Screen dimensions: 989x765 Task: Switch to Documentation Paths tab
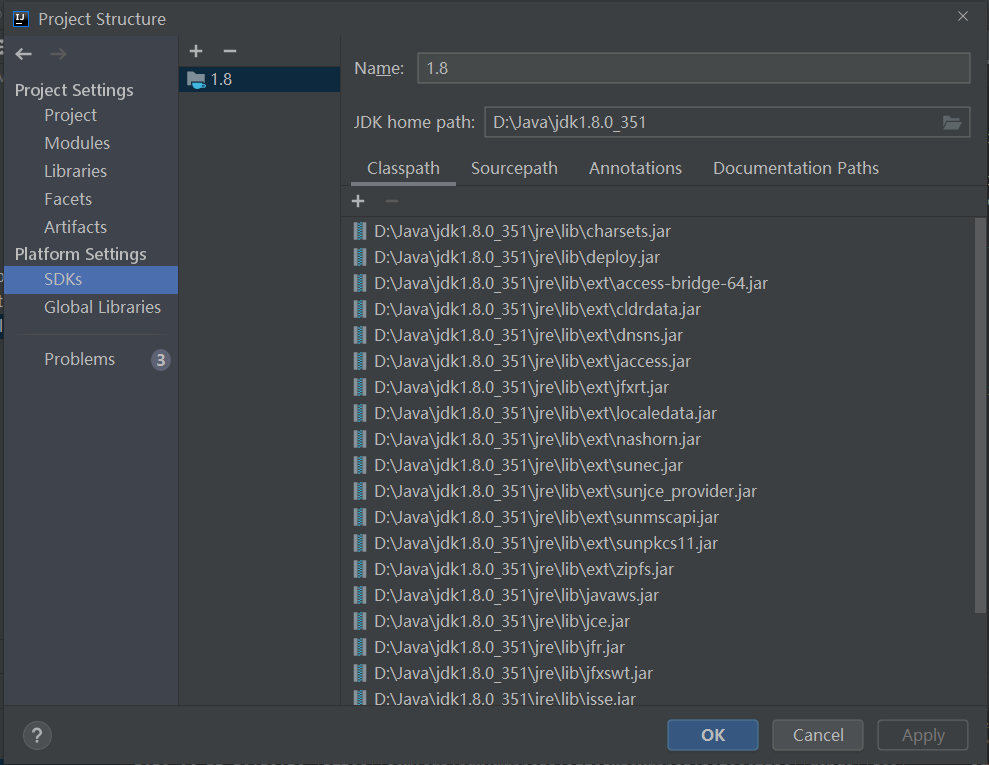795,168
